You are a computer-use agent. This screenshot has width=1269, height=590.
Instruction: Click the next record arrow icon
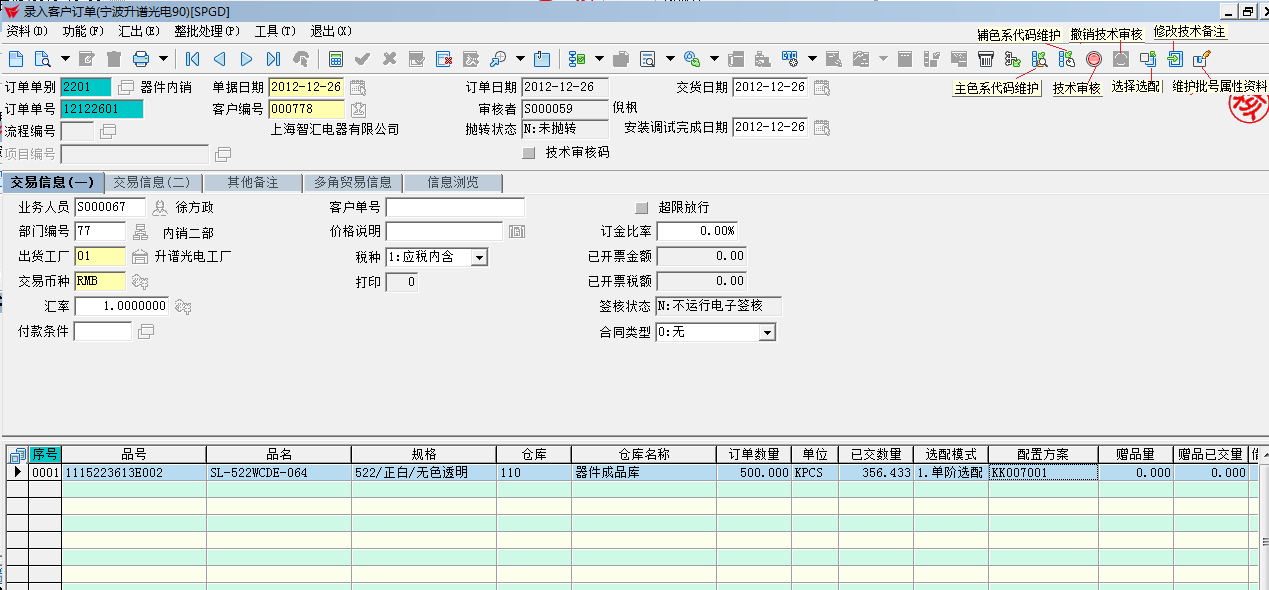point(245,59)
